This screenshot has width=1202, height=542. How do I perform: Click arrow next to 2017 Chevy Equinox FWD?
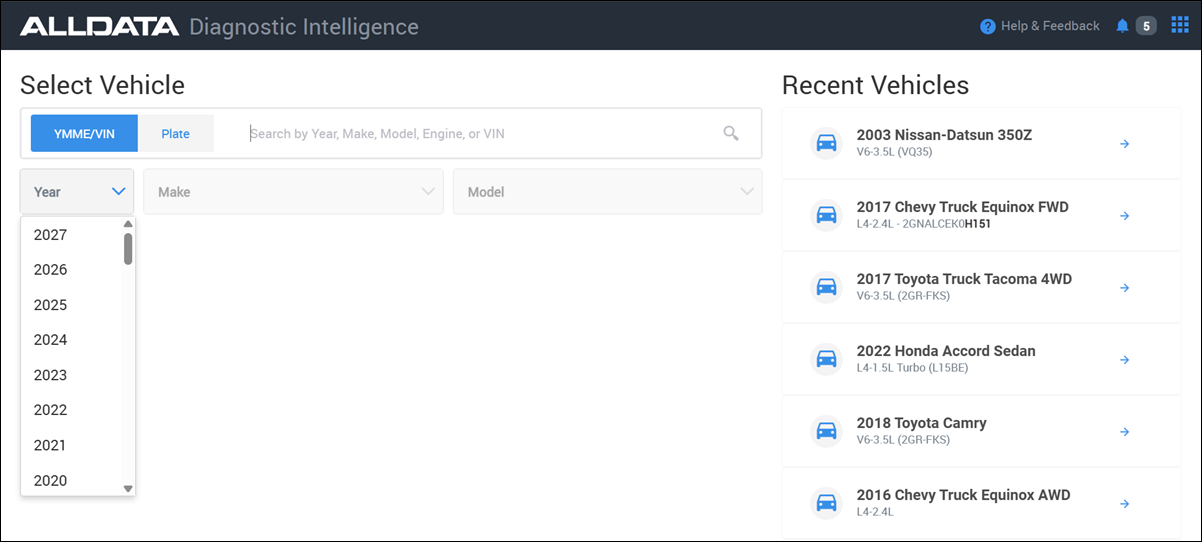(x=1124, y=216)
